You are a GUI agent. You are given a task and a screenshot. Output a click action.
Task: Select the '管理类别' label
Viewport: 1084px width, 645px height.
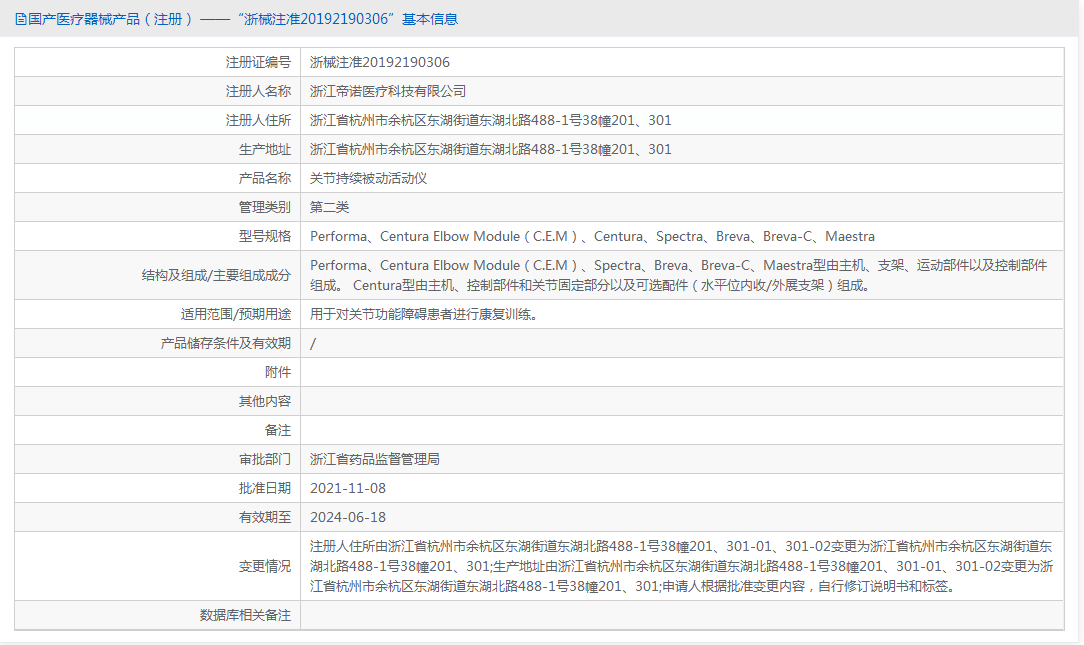coord(265,207)
